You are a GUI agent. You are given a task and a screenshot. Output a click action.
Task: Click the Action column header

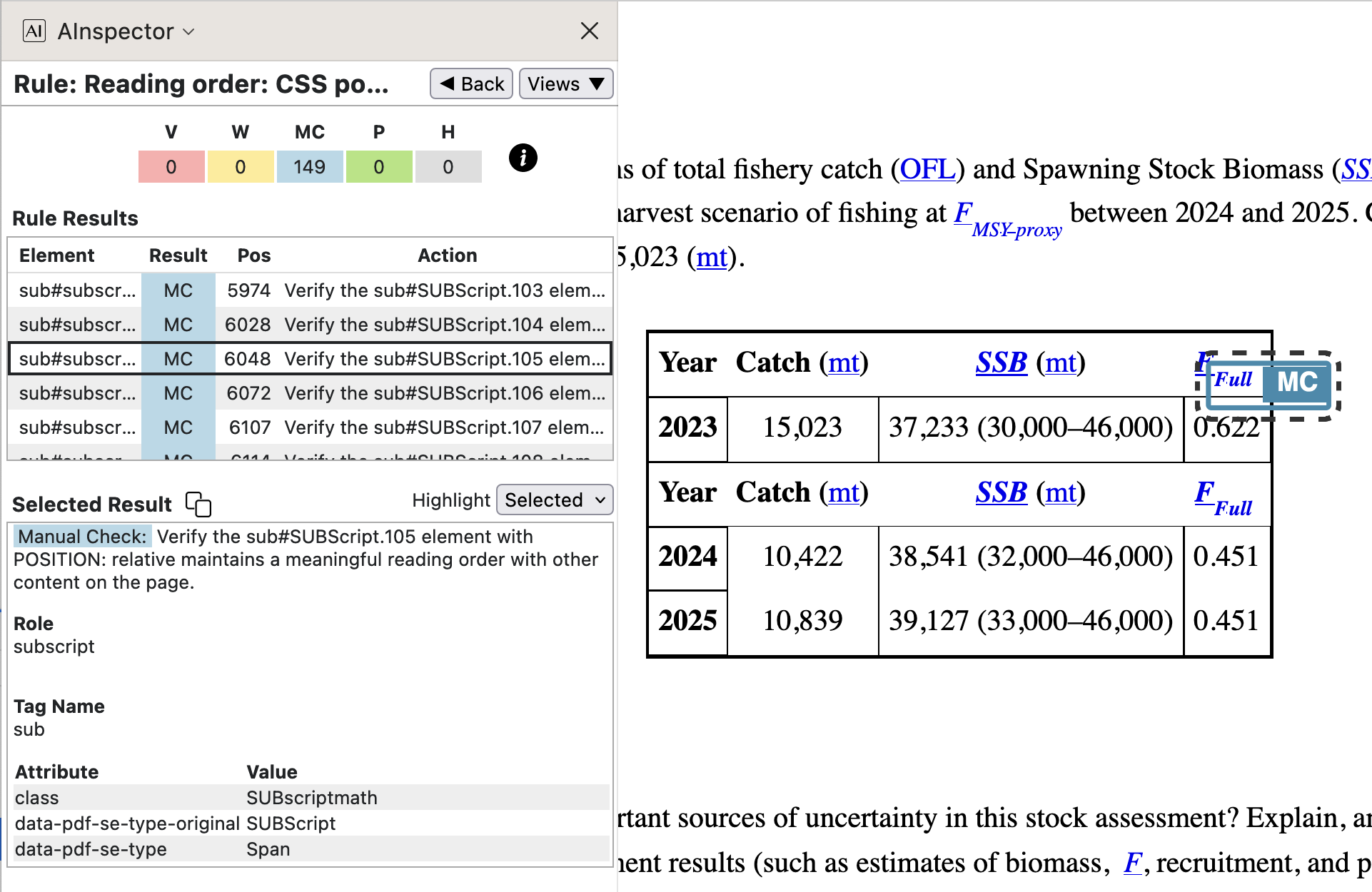coord(447,255)
